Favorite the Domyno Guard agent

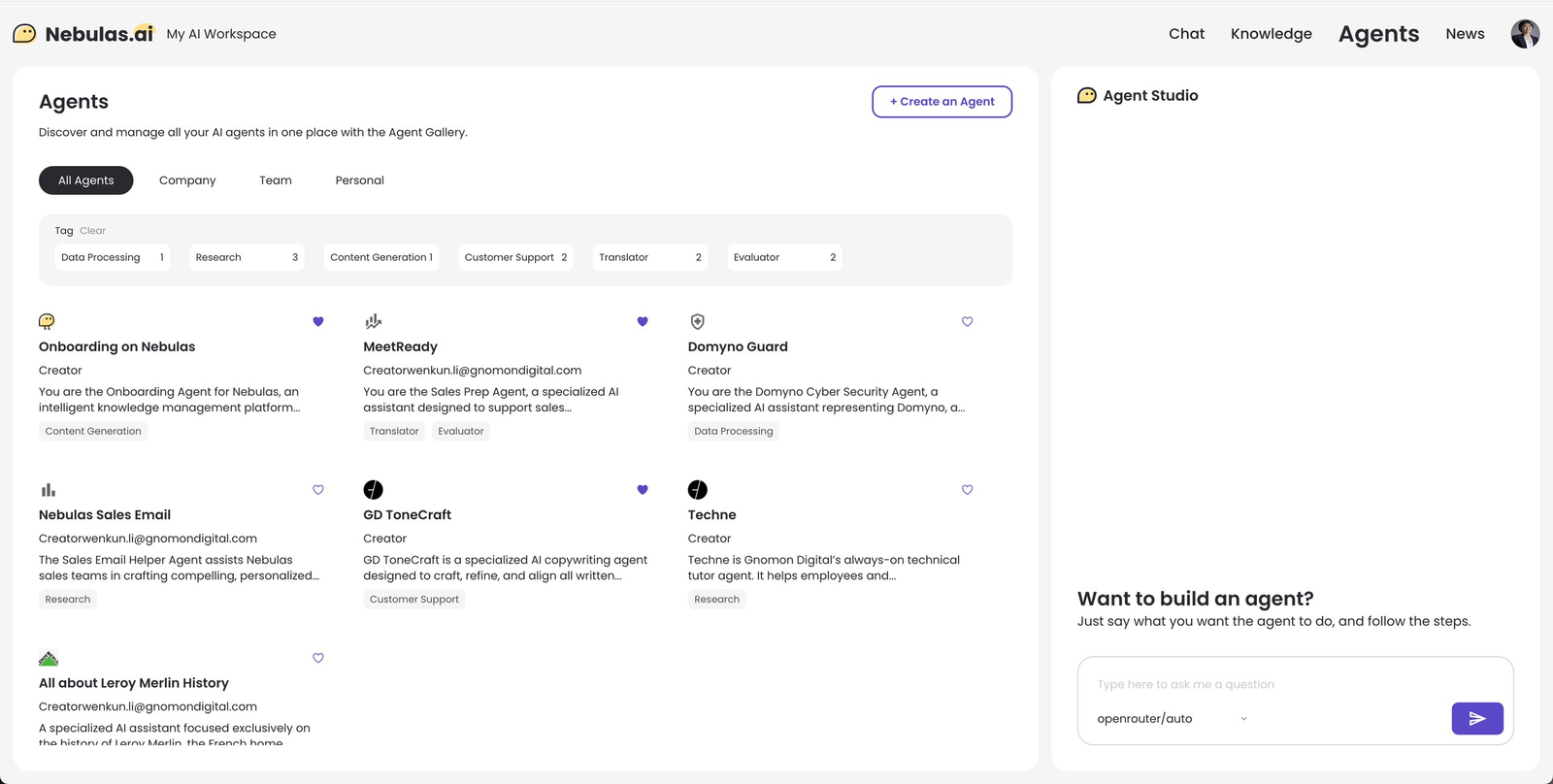pos(967,321)
